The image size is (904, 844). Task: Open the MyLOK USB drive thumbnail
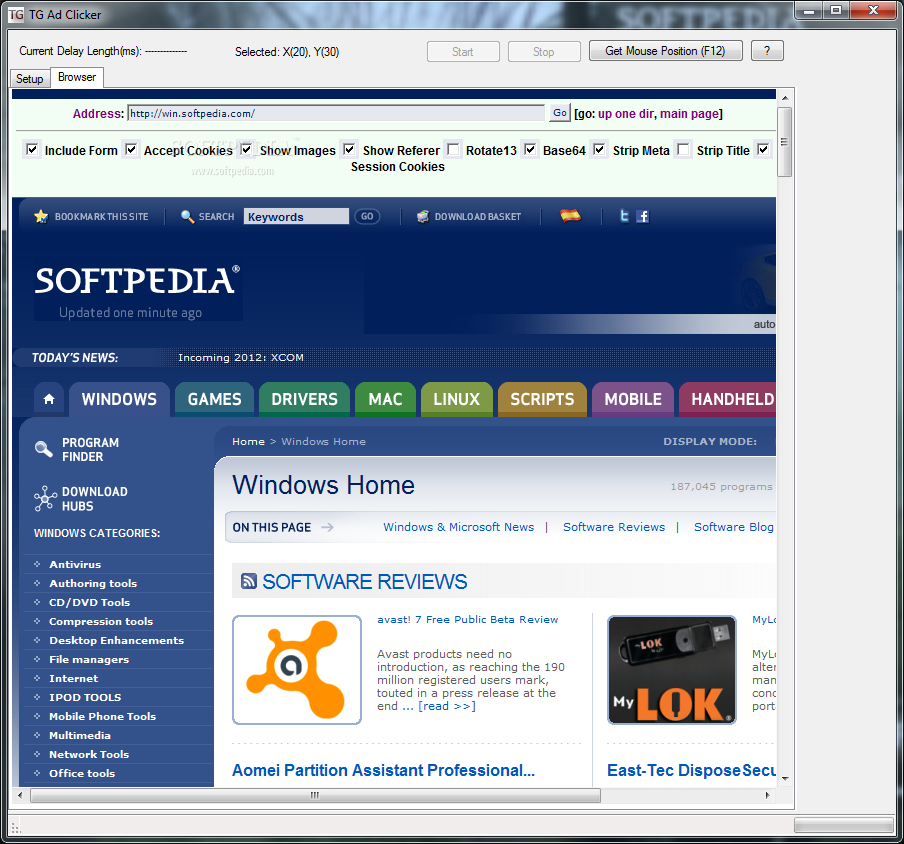click(672, 669)
